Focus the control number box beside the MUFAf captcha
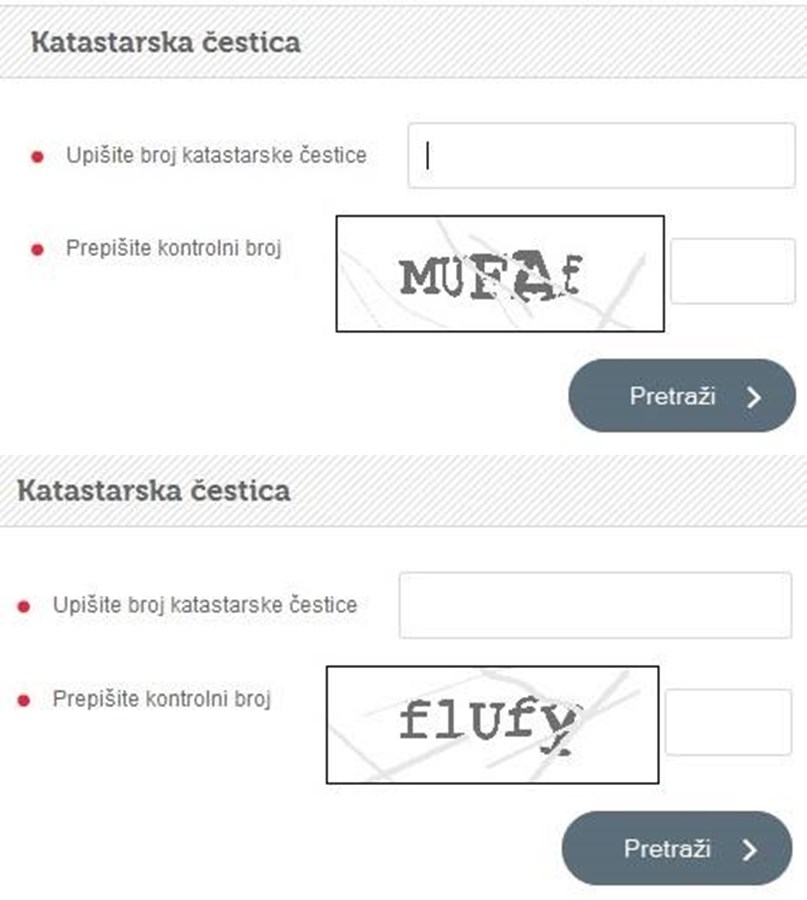 point(733,270)
